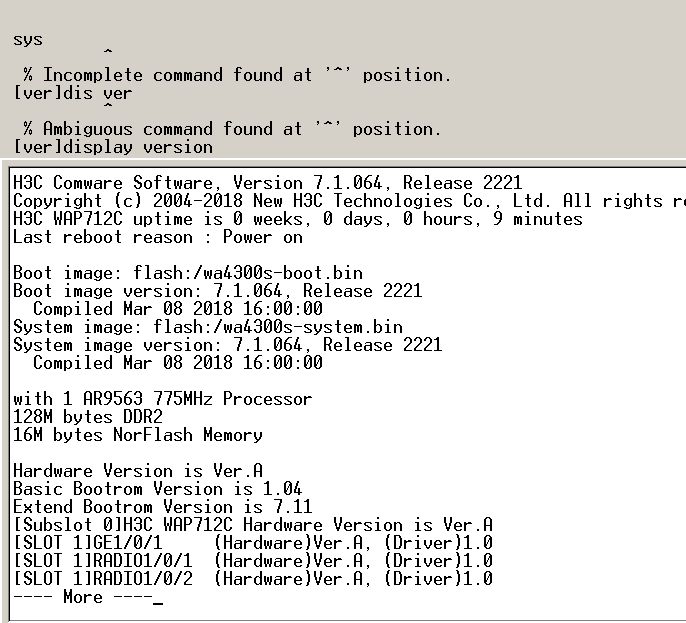Click the 'Extend Bootrom Version is 7.11' line
This screenshot has width=686, height=623.
coord(162,507)
